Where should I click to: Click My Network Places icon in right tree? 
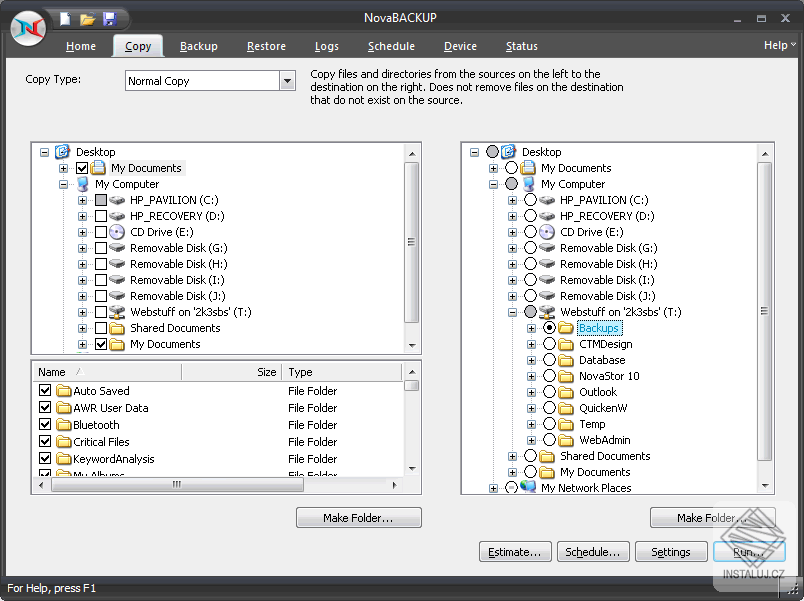pos(528,486)
